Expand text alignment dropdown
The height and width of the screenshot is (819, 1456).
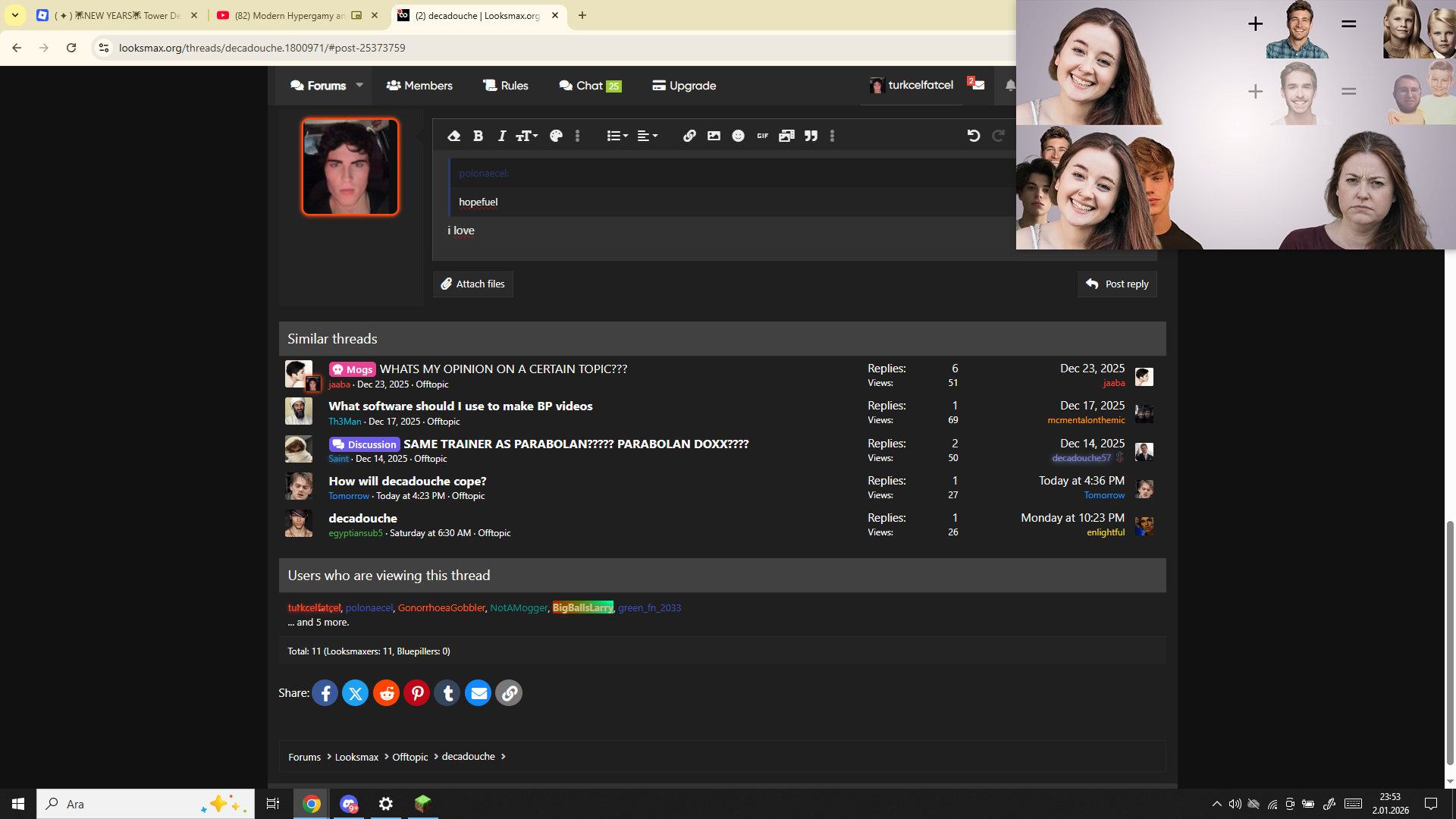(x=647, y=136)
